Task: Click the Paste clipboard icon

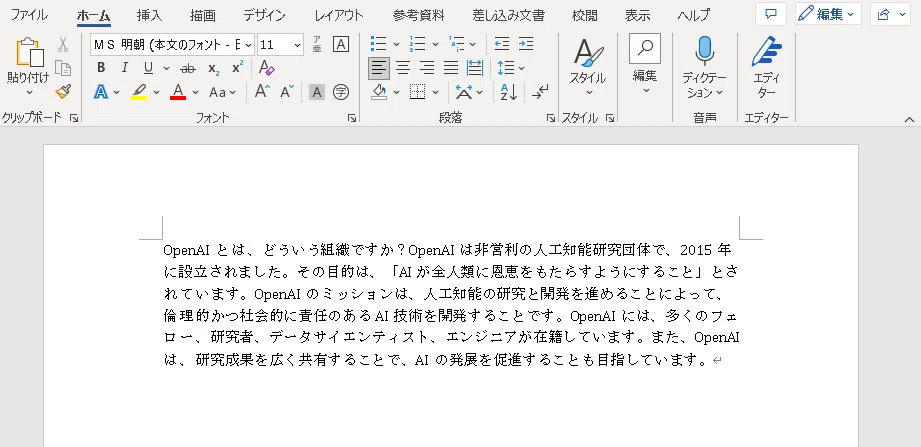Action: click(x=28, y=52)
